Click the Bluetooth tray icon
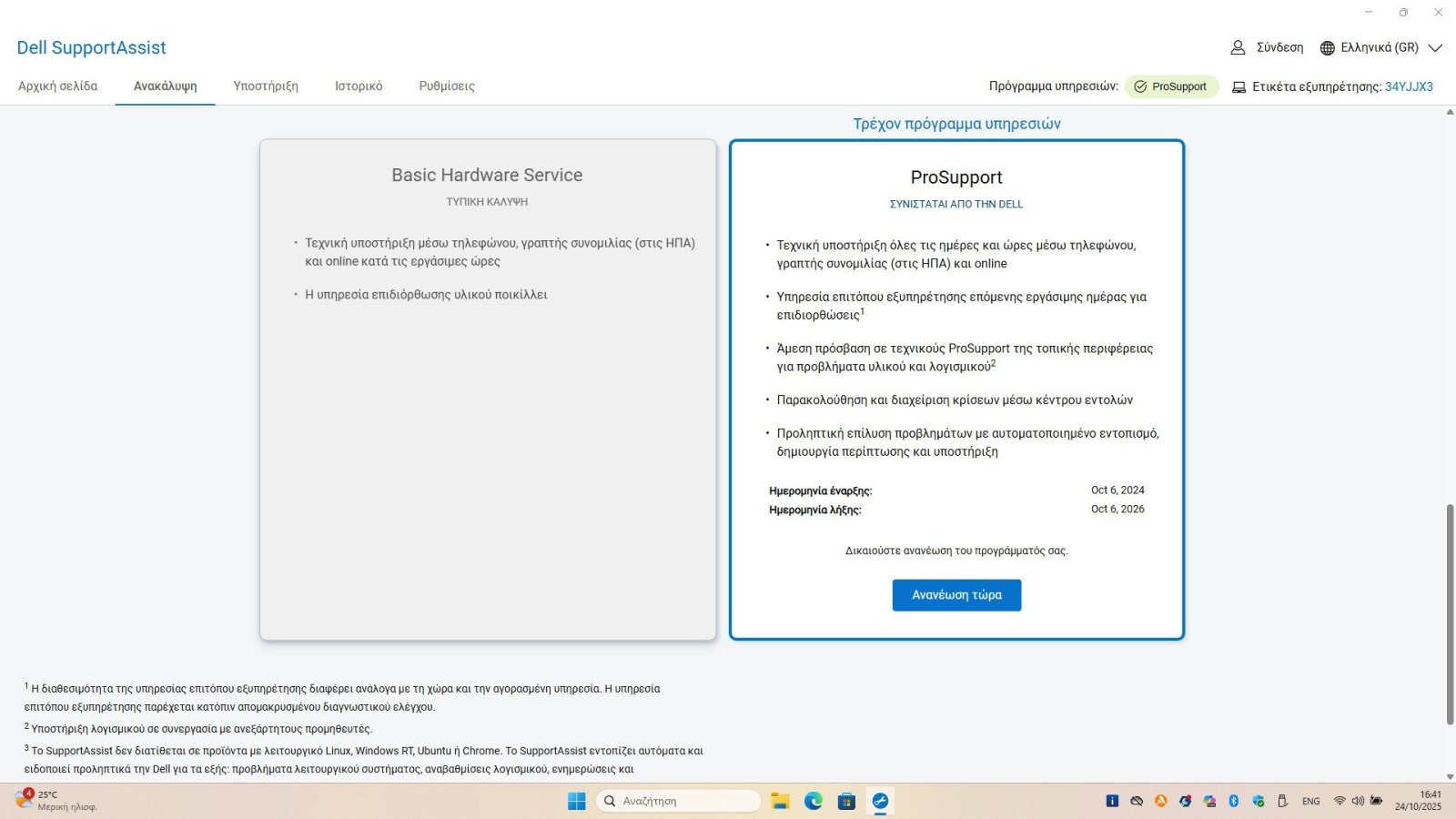The height and width of the screenshot is (819, 1456). [1234, 801]
